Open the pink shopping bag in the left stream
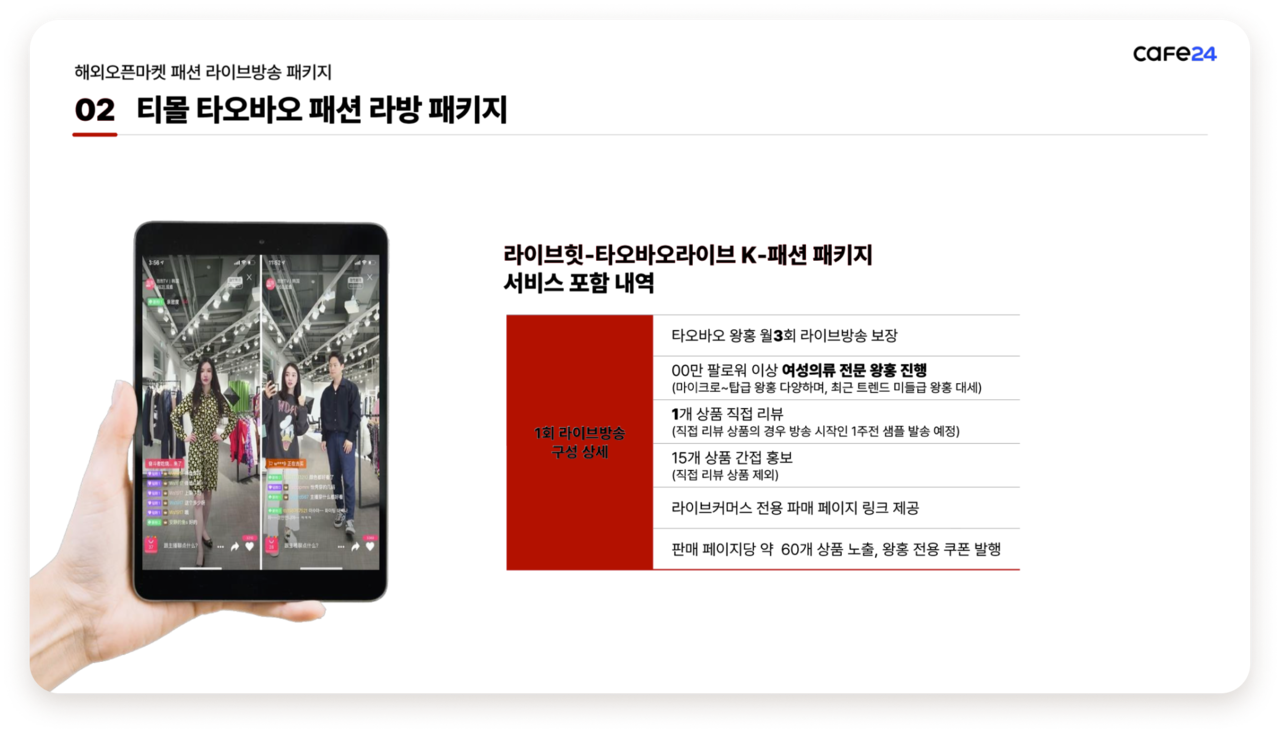Image resolution: width=1280 pixels, height=733 pixels. (x=151, y=545)
